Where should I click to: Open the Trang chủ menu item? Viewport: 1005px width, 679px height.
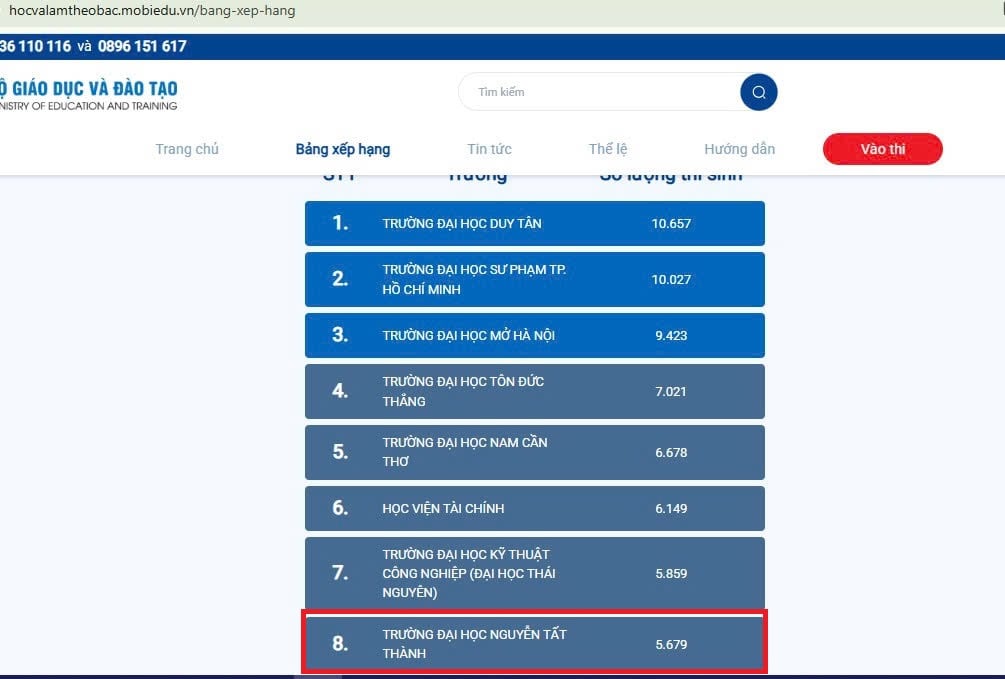click(187, 149)
